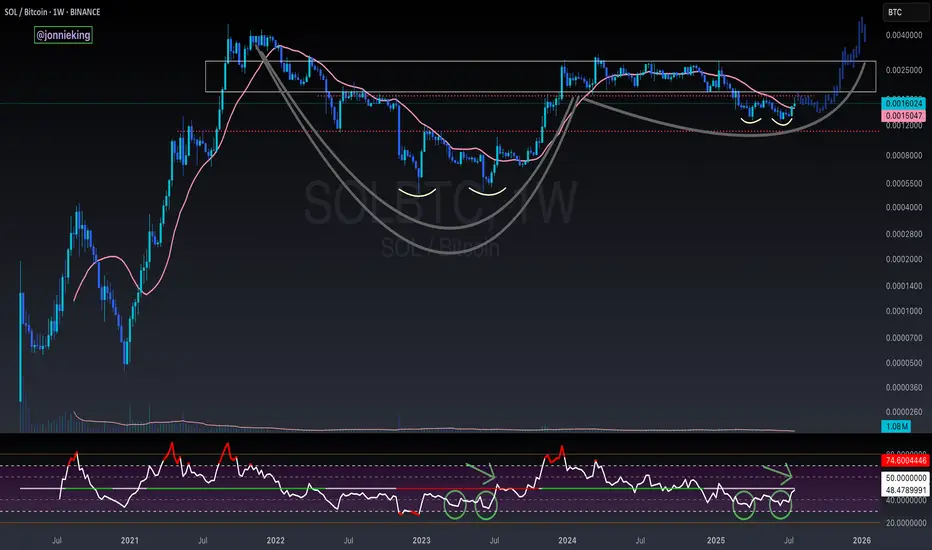Click the SOL / Bitcoin 1W BINANCE title
This screenshot has width=932, height=550.
tap(52, 12)
